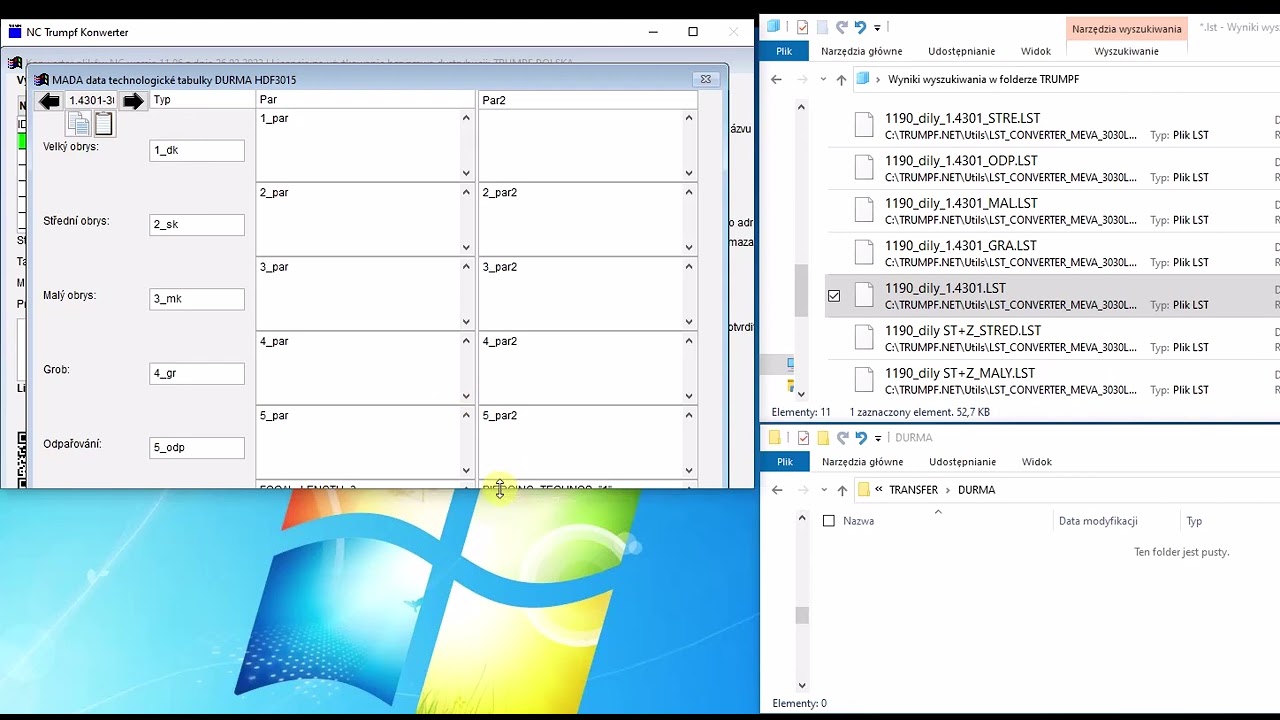The height and width of the screenshot is (720, 1280).
Task: Close the MADA data technologické tabulky dialog
Action: pyautogui.click(x=705, y=80)
